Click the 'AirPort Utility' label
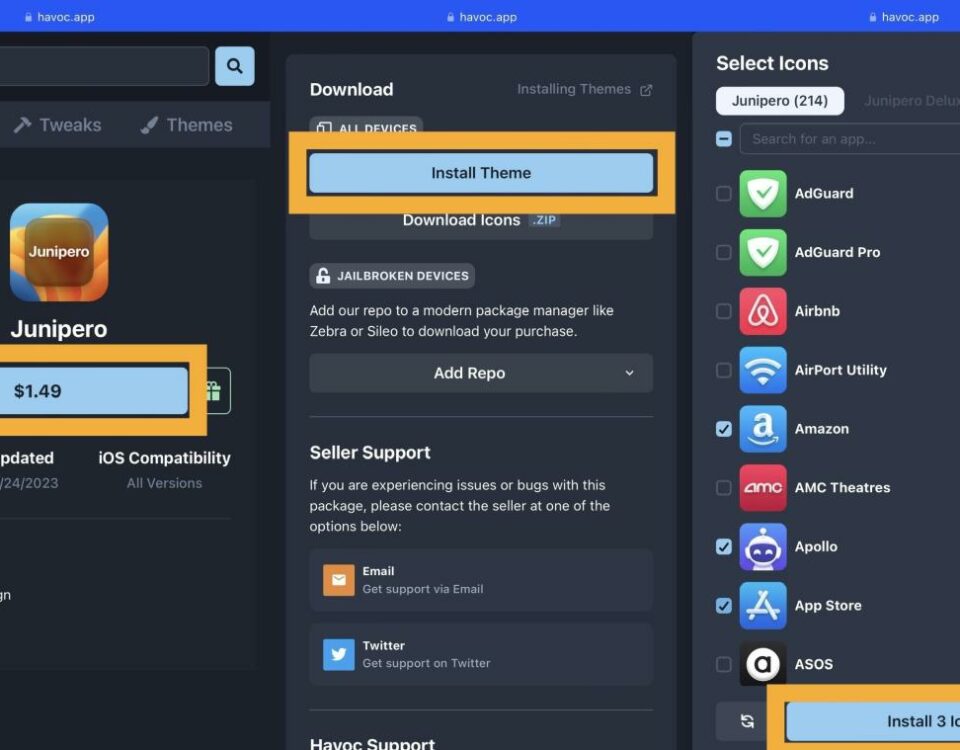960x750 pixels. [840, 370]
